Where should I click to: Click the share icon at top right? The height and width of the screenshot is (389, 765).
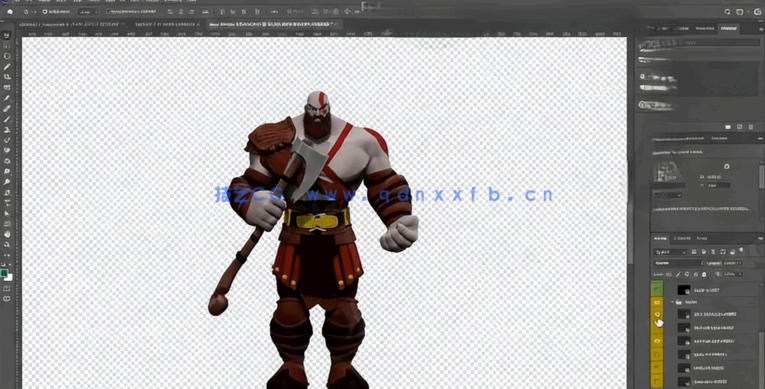tap(758, 11)
